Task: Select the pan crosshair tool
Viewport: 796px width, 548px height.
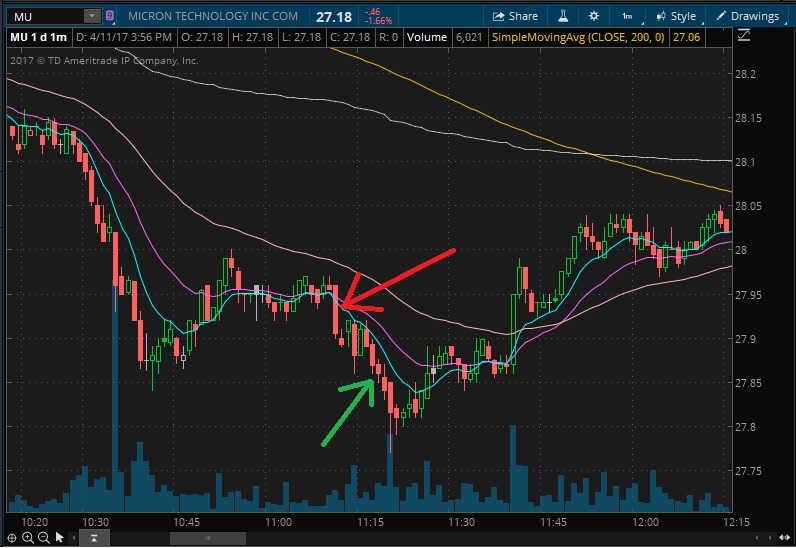Action: [x=12, y=538]
